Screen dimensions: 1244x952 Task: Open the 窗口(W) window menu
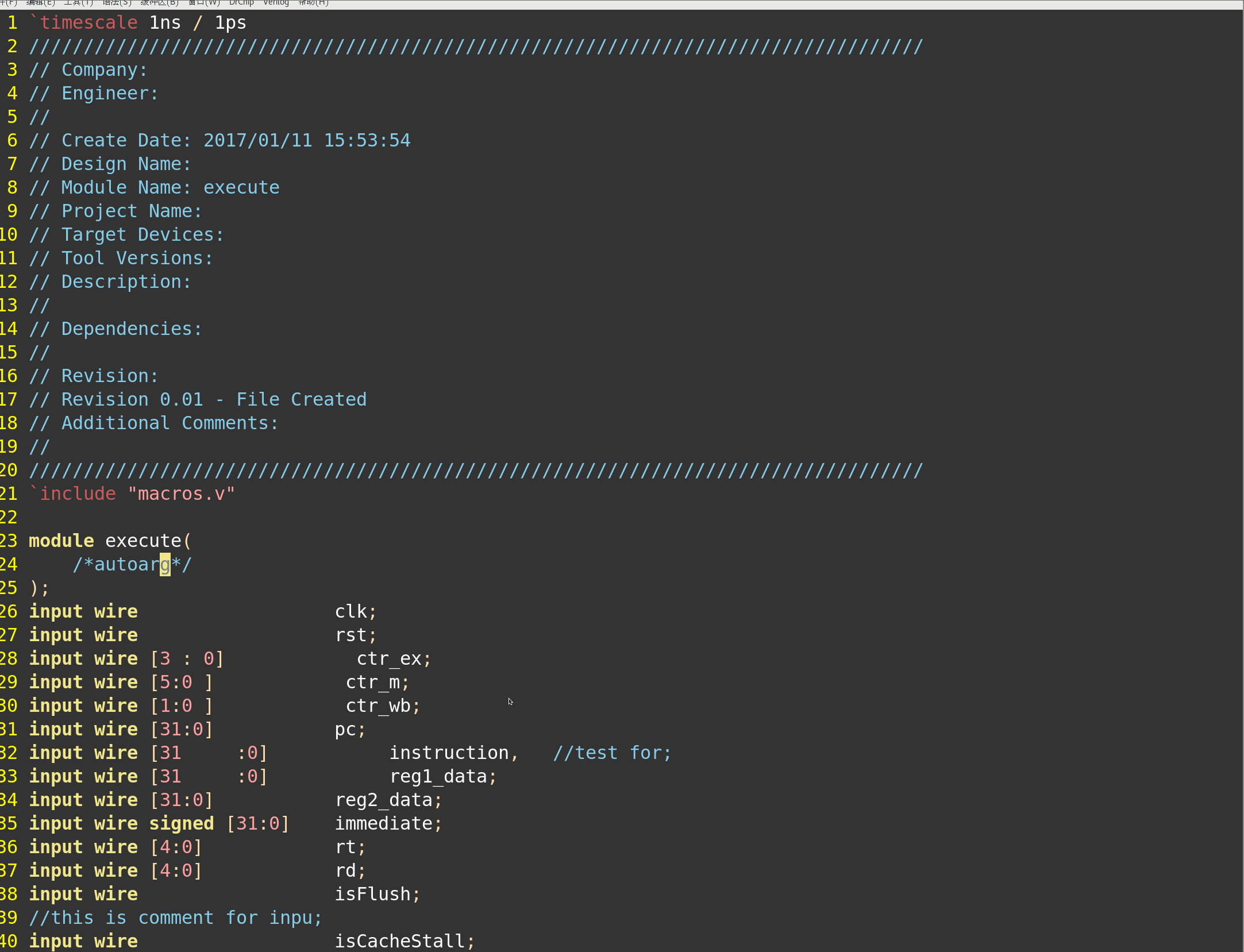tap(204, 3)
